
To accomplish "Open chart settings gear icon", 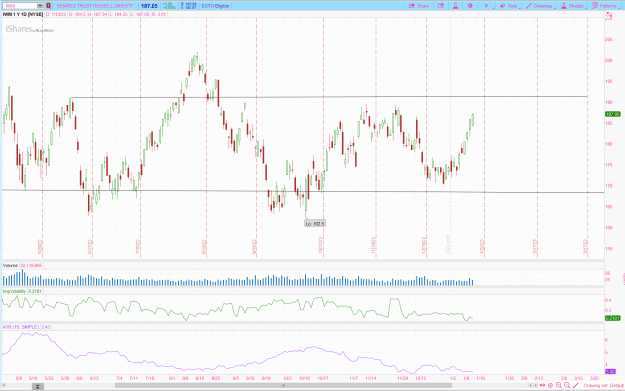I will click(470, 6).
